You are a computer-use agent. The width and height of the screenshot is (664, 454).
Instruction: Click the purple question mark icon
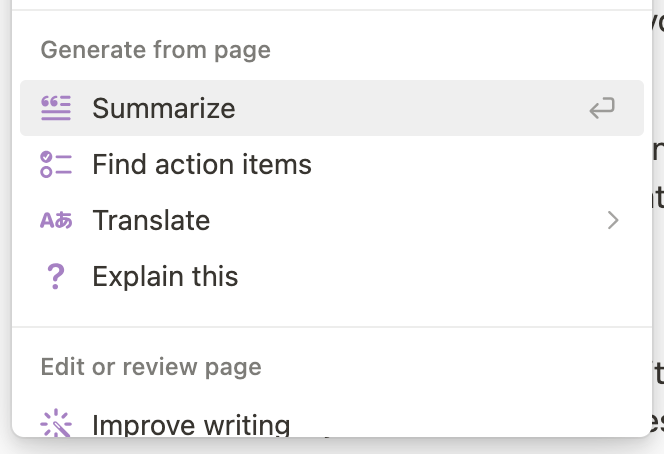coord(56,276)
